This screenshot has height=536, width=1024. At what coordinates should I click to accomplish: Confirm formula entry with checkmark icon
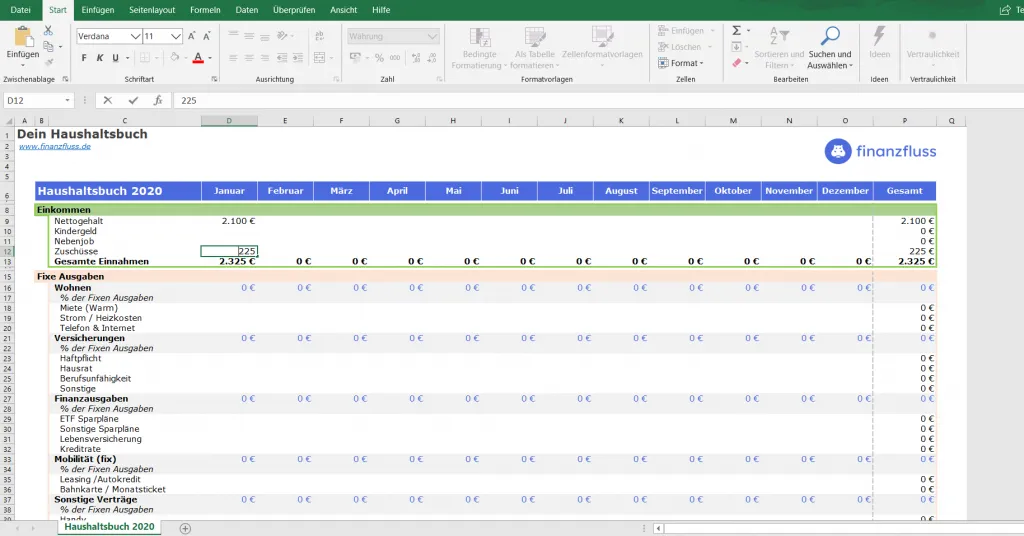pos(133,100)
